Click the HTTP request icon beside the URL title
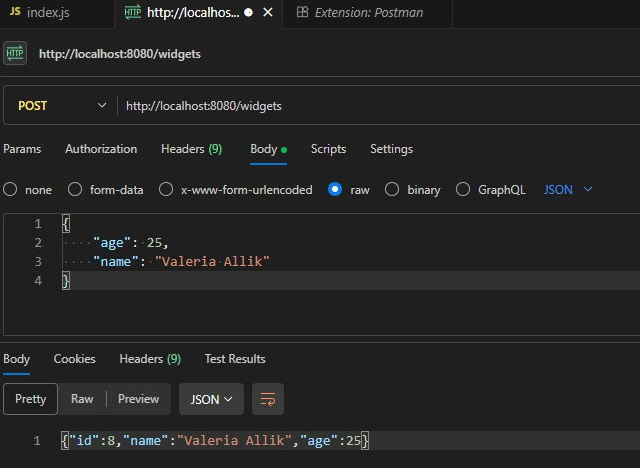This screenshot has height=468, width=640. pyautogui.click(x=16, y=53)
